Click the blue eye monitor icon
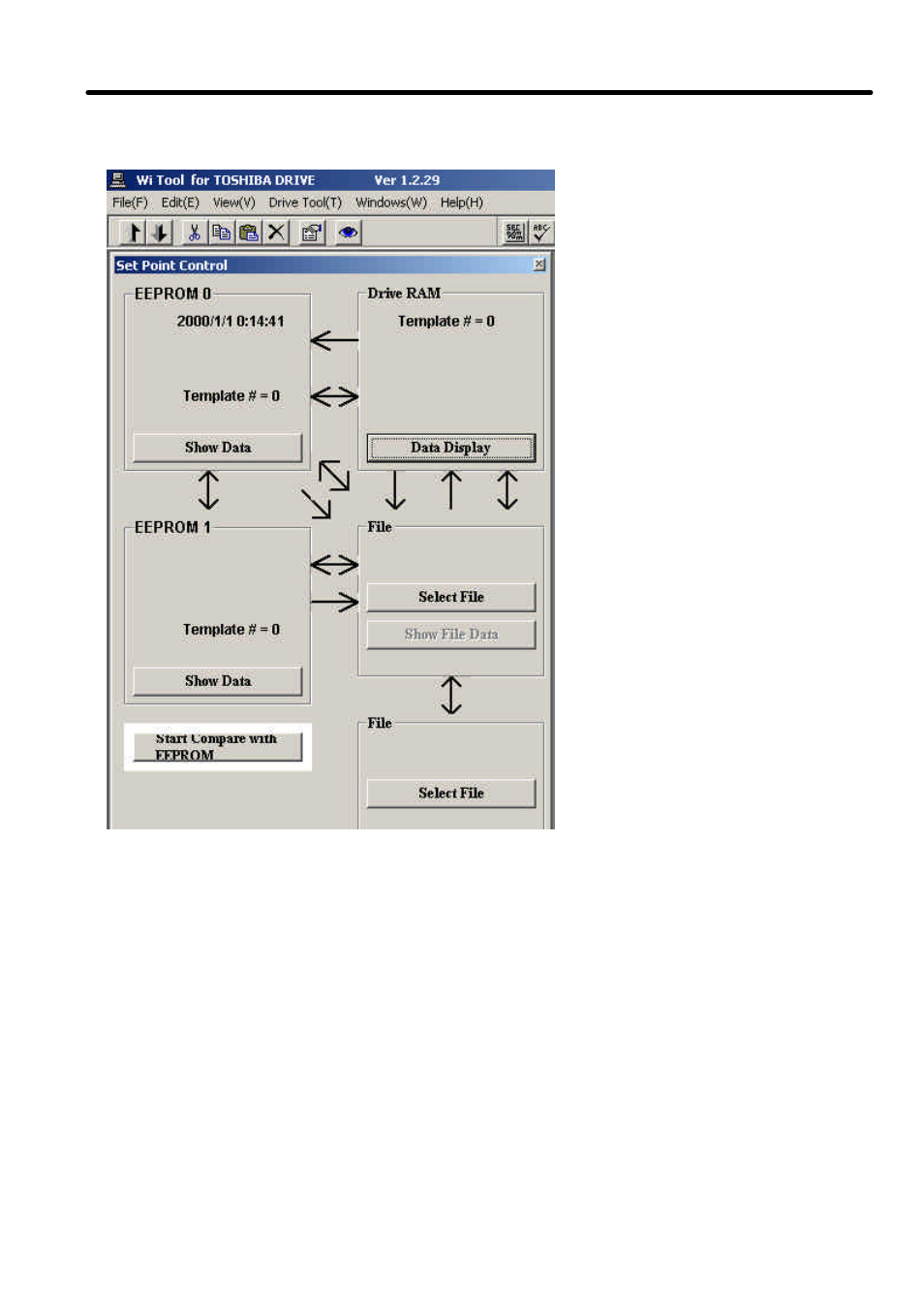The width and height of the screenshot is (924, 1308). 348,233
